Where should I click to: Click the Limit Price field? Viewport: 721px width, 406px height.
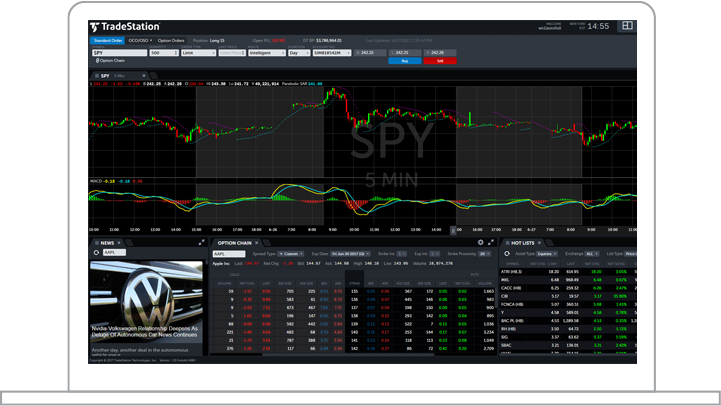tap(232, 53)
